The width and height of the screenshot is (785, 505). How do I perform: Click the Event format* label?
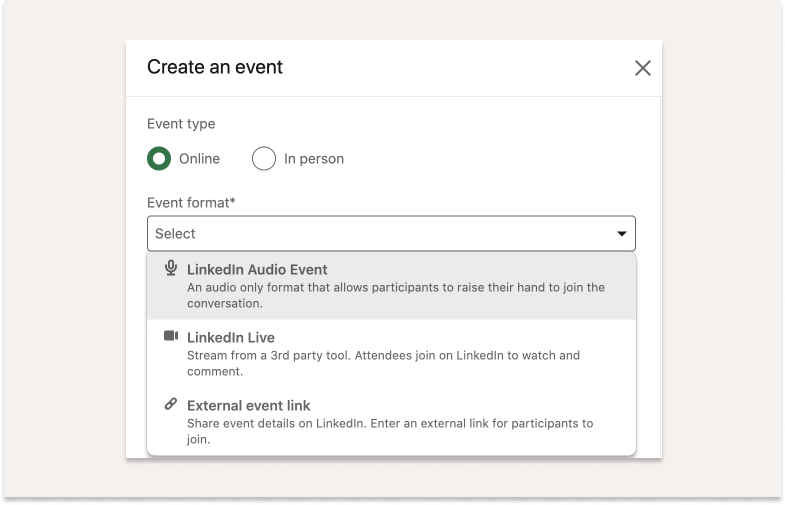click(x=191, y=203)
